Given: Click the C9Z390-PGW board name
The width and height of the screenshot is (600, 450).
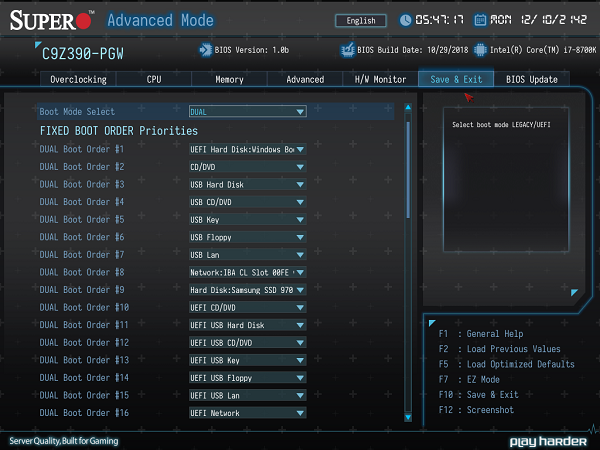Looking at the screenshot, I should coord(83,54).
